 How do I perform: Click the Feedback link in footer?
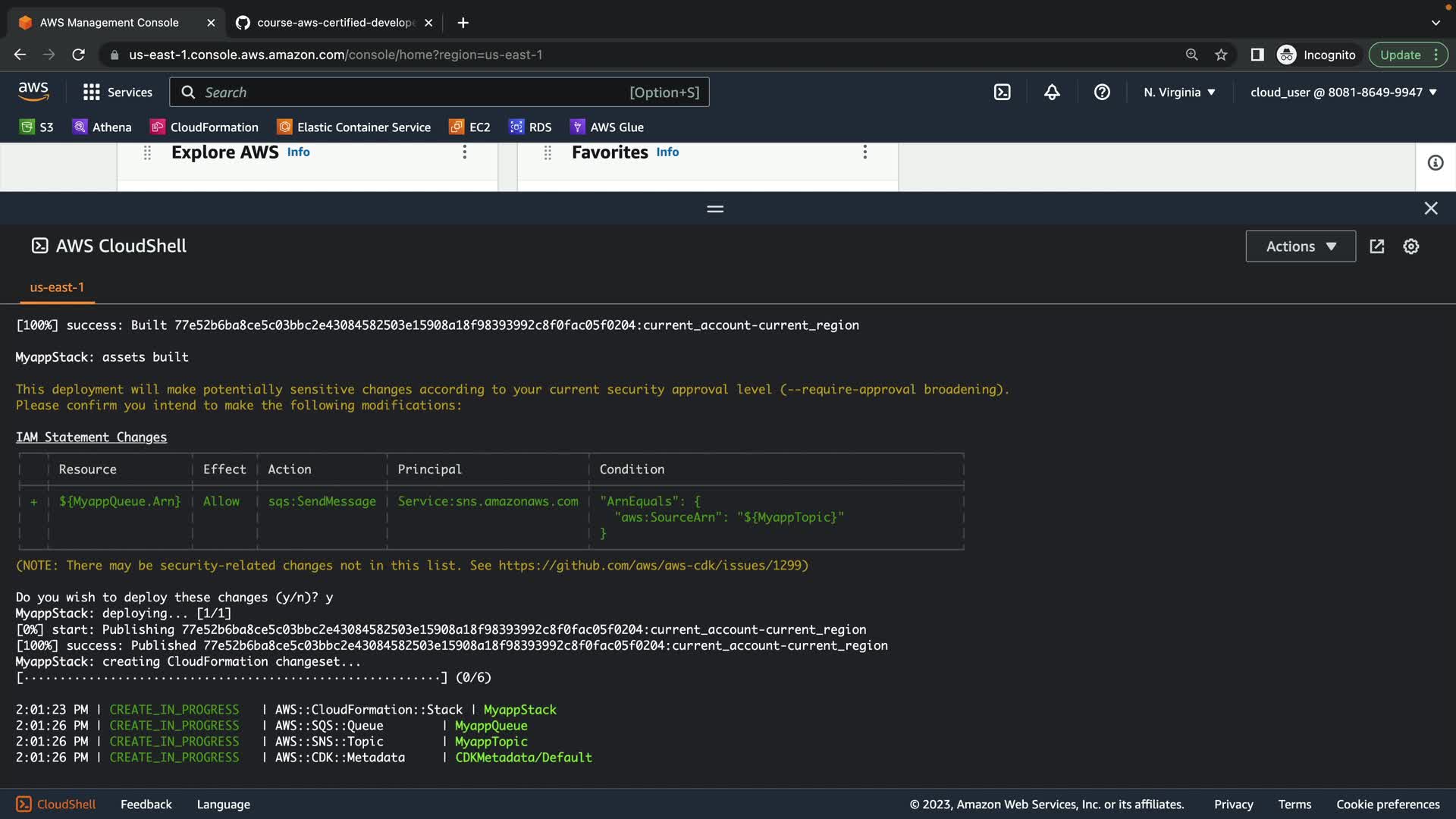[146, 804]
